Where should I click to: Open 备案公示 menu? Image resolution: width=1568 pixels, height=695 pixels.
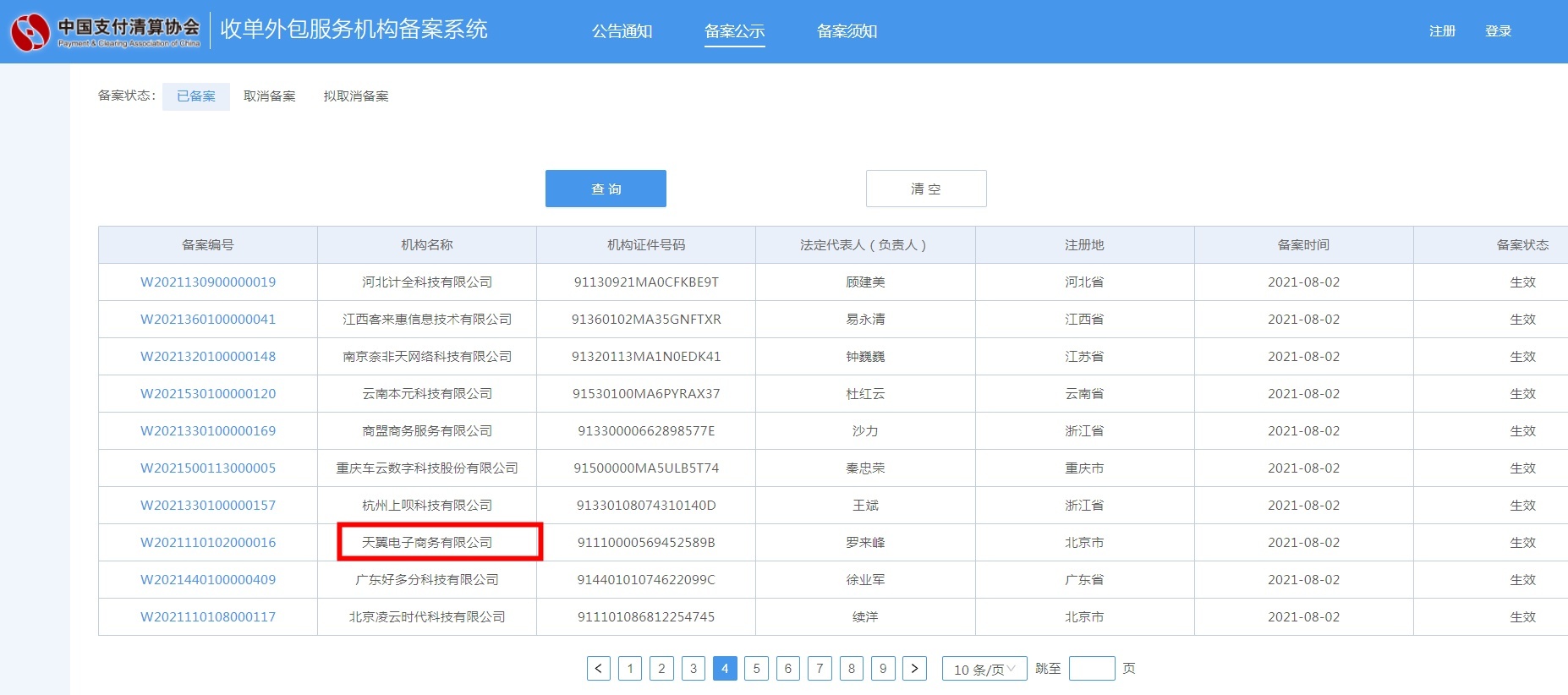735,31
